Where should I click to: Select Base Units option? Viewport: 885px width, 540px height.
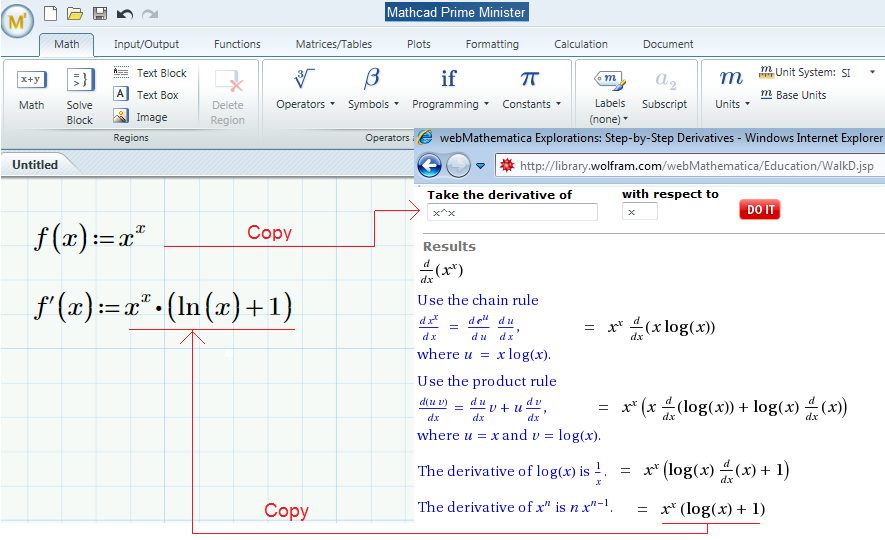click(x=793, y=95)
